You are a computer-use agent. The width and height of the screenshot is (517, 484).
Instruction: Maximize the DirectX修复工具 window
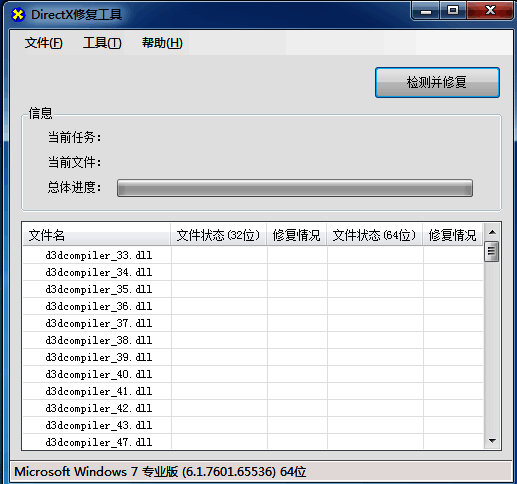[x=453, y=11]
